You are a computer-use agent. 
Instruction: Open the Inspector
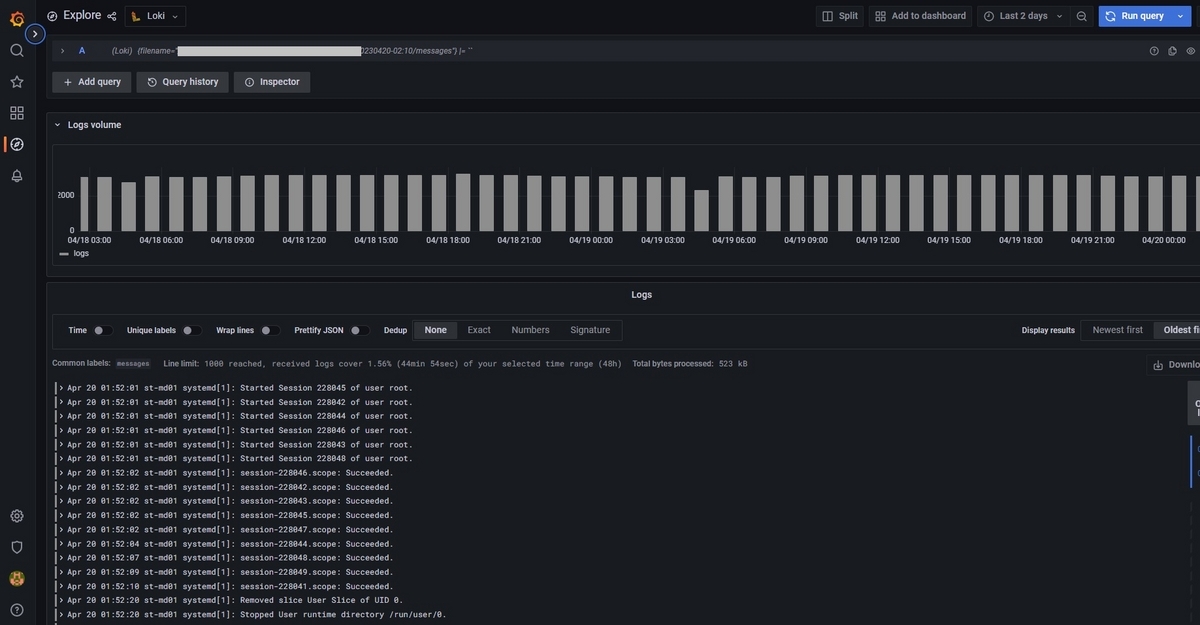click(x=272, y=82)
